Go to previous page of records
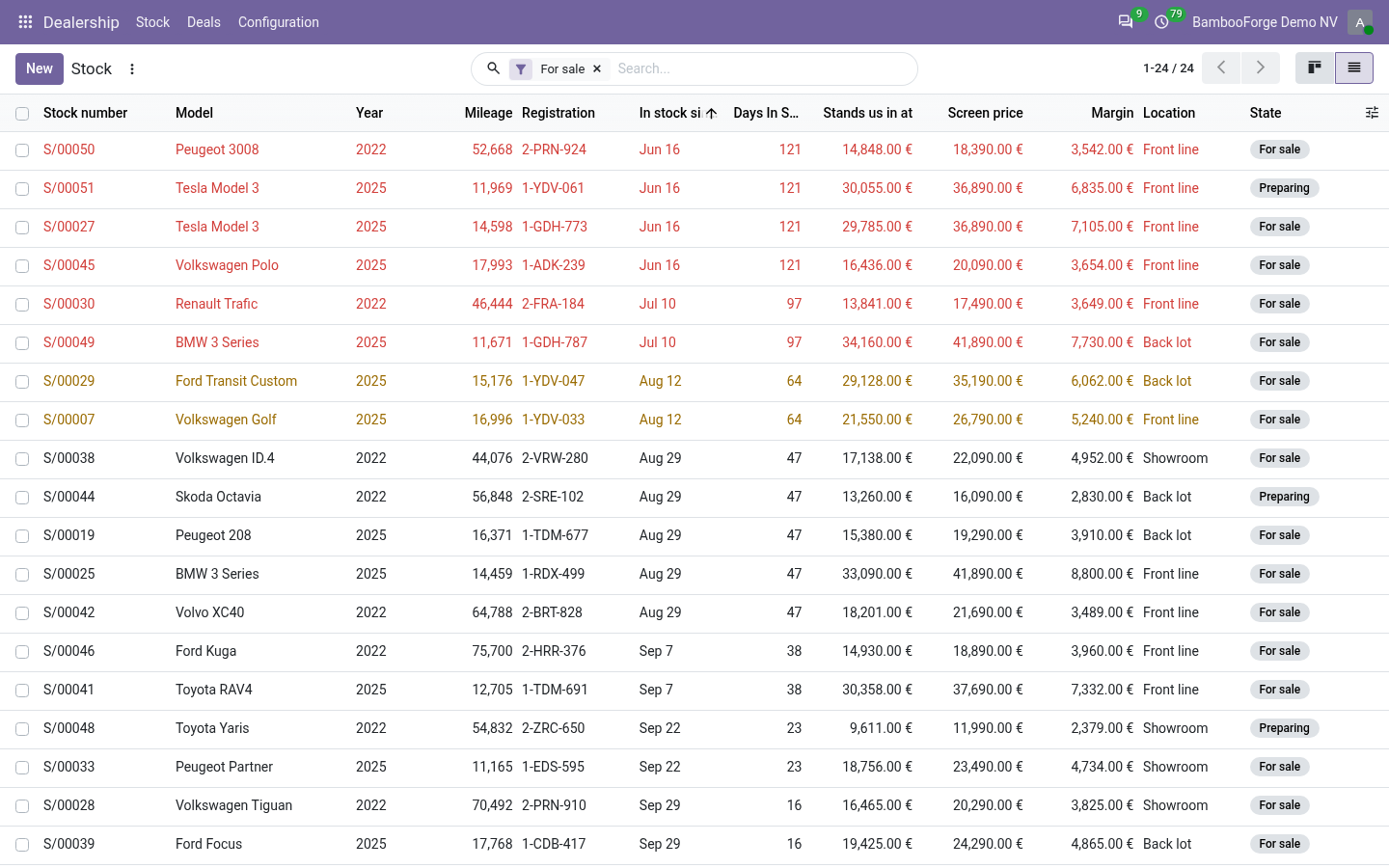1389x868 pixels. click(x=1221, y=68)
